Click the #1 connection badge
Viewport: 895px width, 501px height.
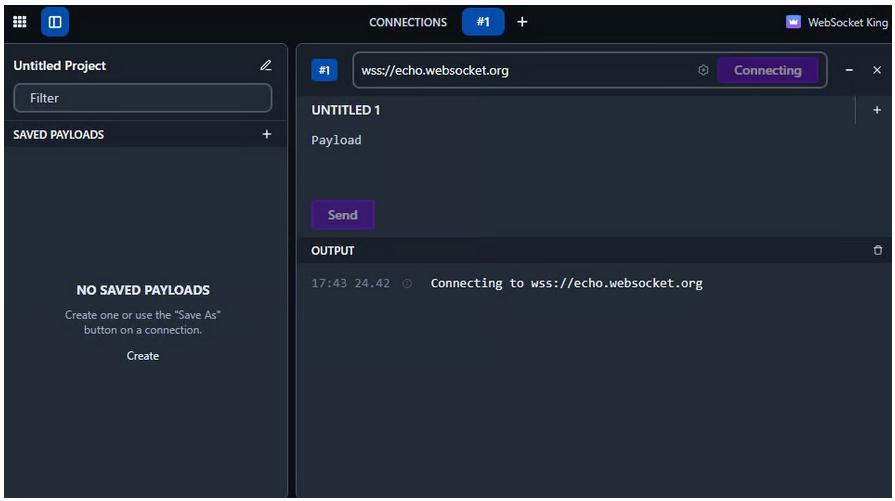pos(324,71)
